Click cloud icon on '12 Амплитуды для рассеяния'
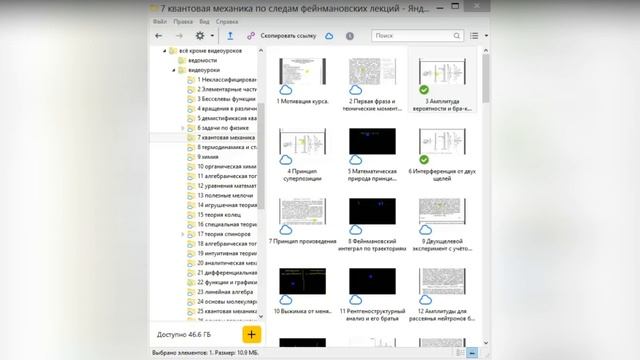640x360 pixels. coord(425,300)
